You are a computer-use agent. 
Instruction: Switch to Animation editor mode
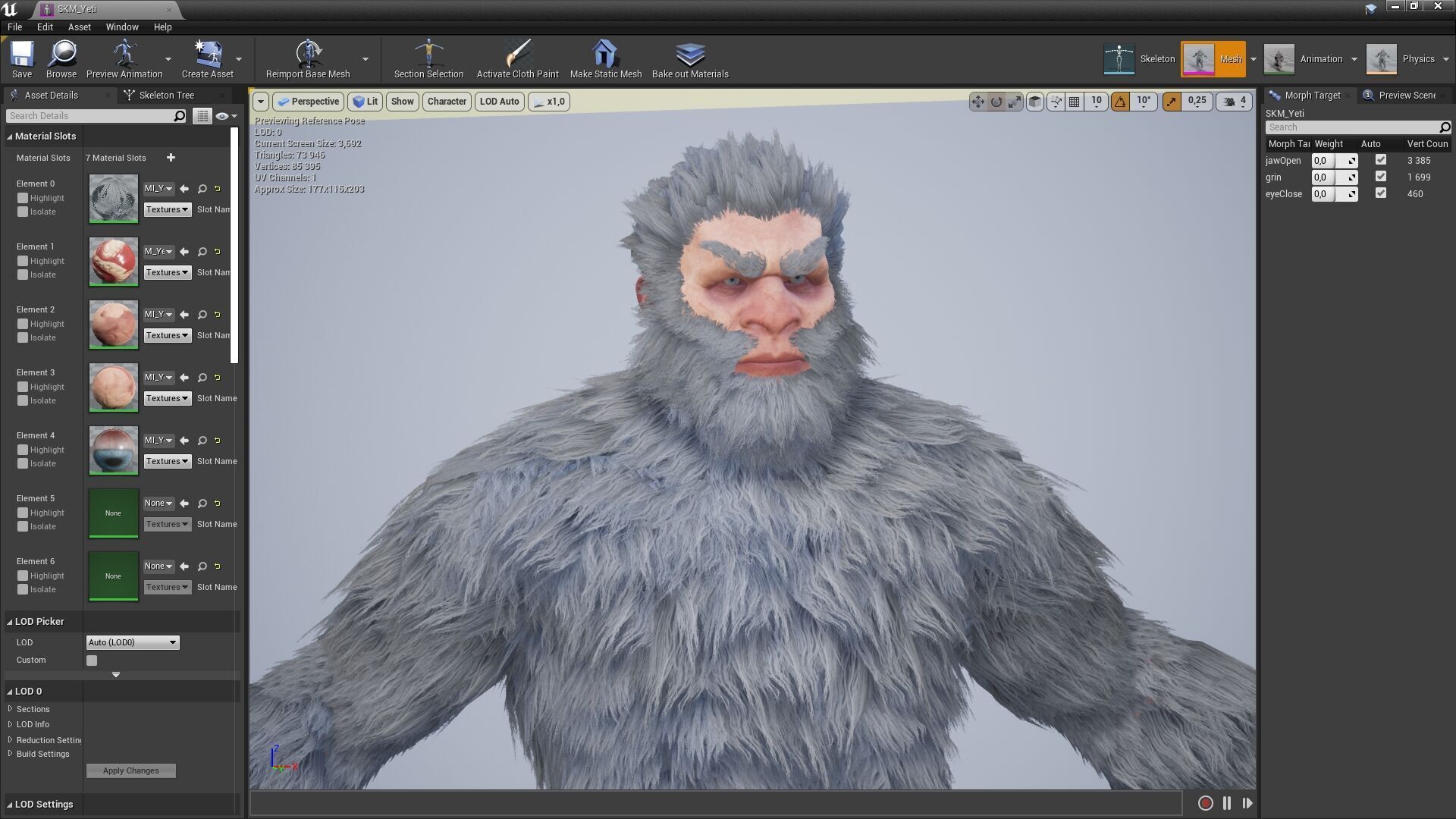(x=1304, y=59)
